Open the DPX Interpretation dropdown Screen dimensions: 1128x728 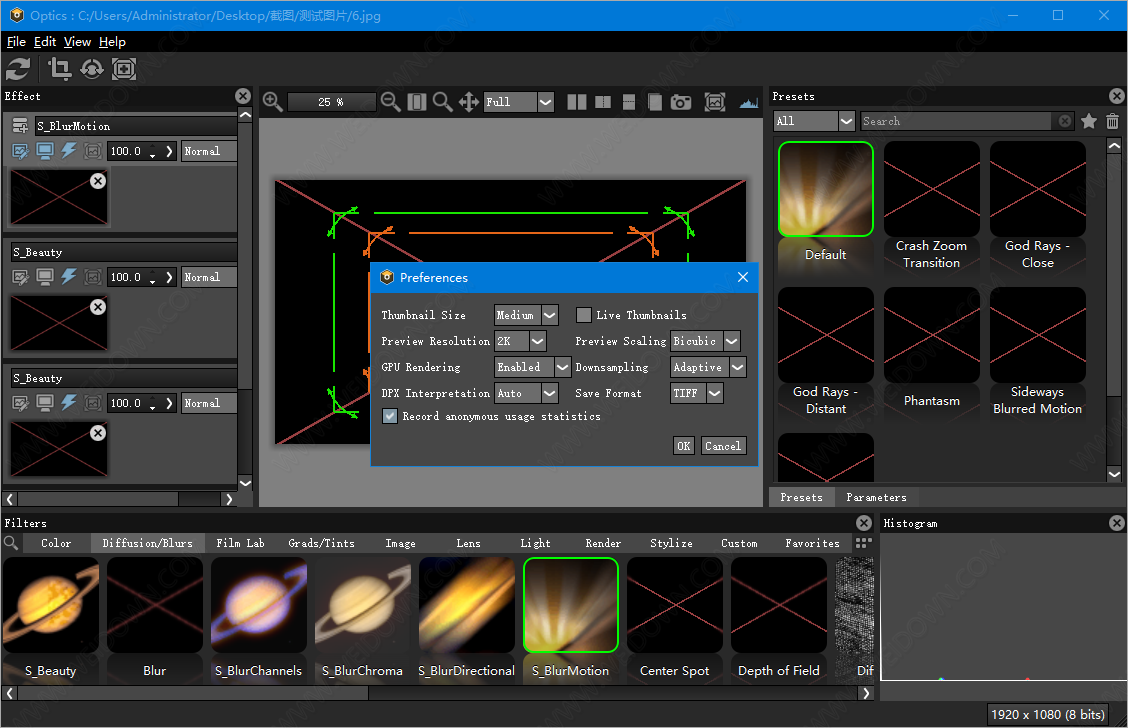[x=526, y=393]
